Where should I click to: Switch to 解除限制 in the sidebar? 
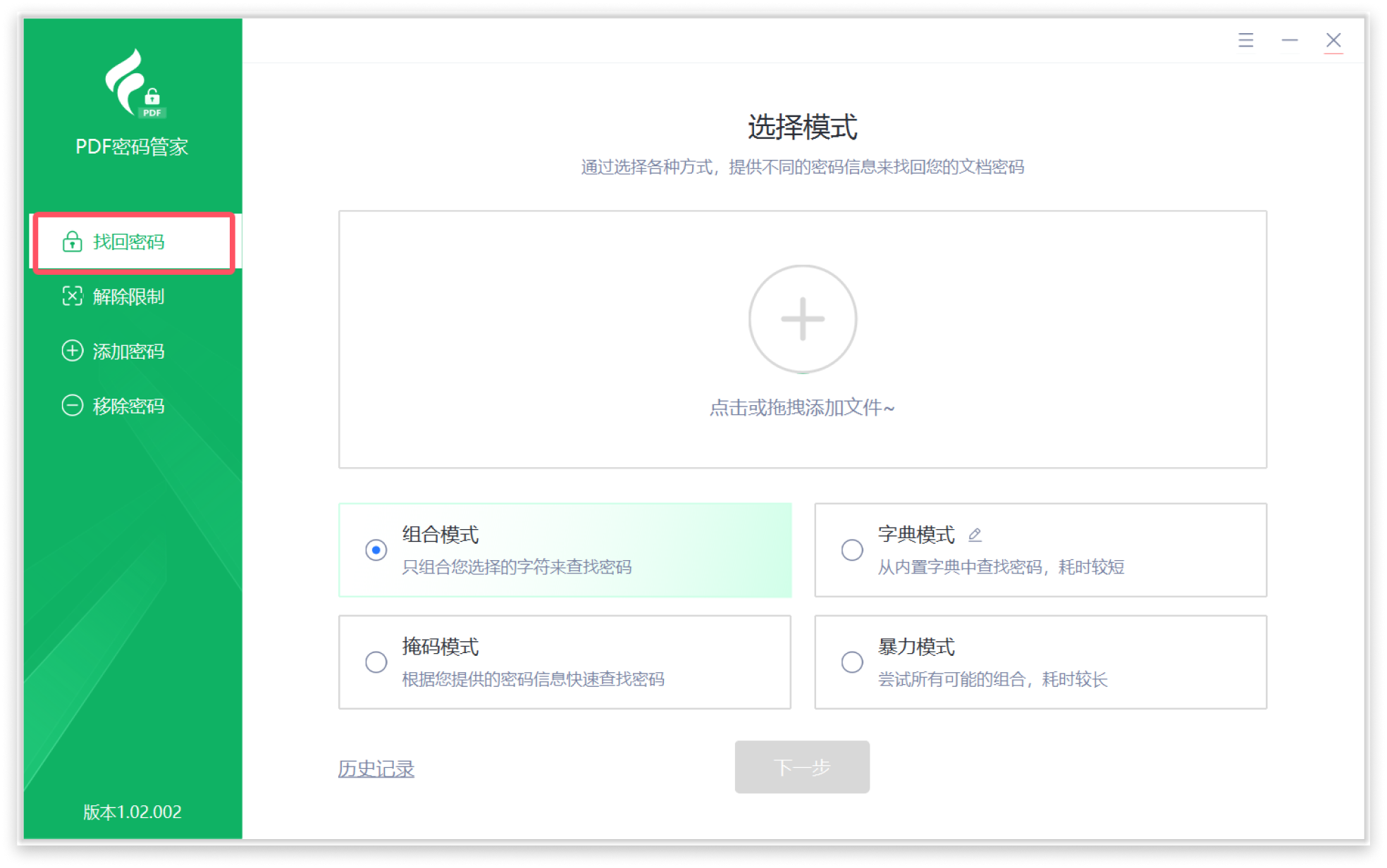[134, 297]
